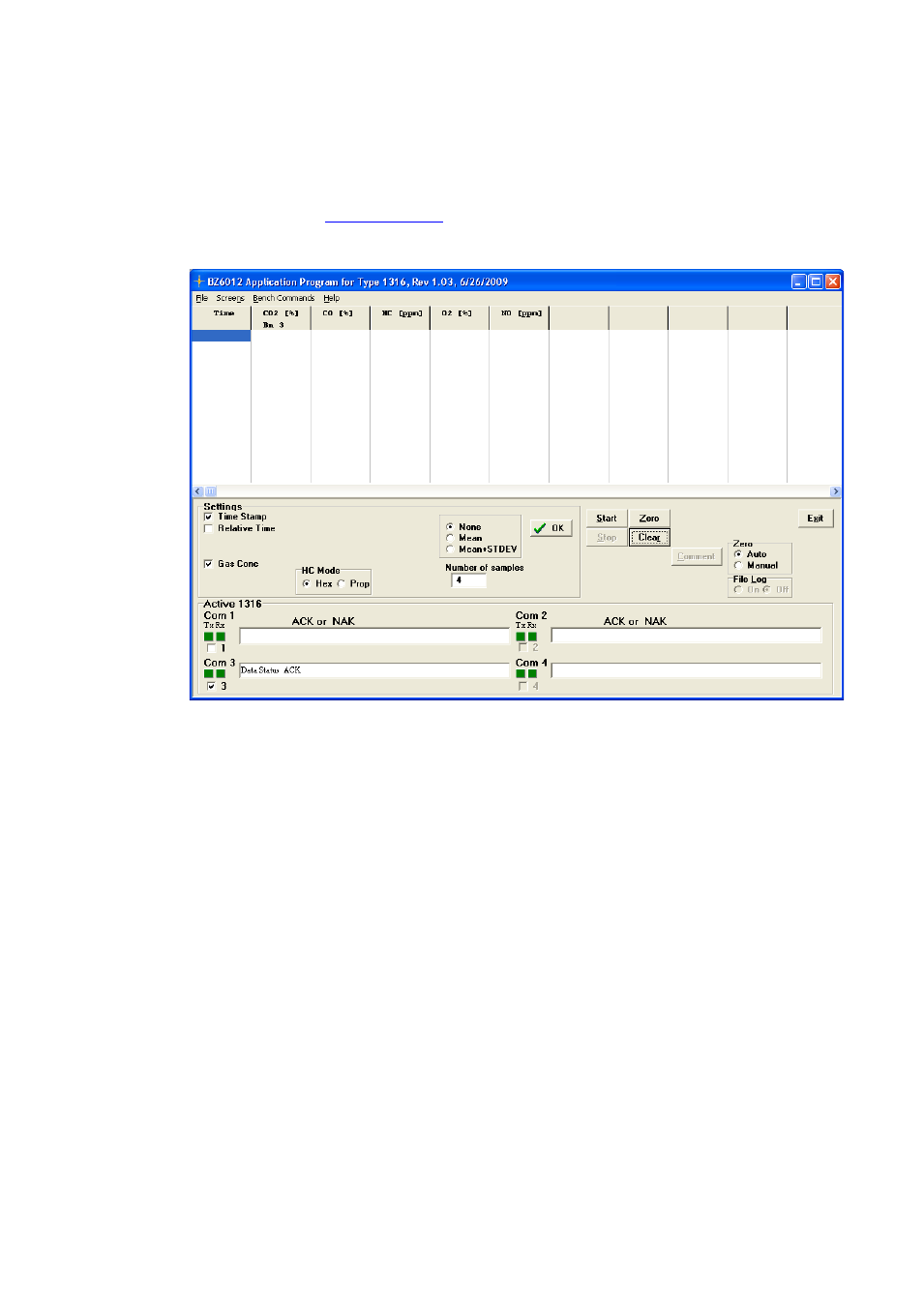Click the horizontal scrollbar right arrow
The height and width of the screenshot is (1306, 924).
[x=836, y=491]
